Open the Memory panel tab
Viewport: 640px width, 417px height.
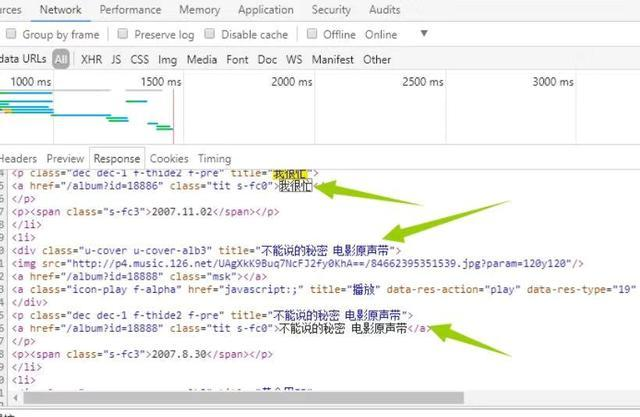(x=199, y=9)
